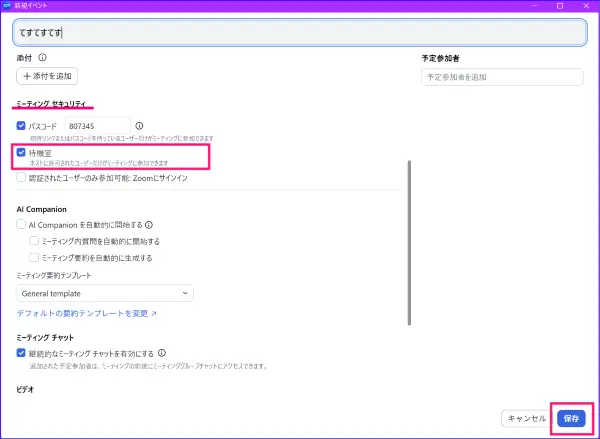Click the info icon beside 継続的なミーティング チャット
This screenshot has width=600, height=439.
(x=162, y=353)
